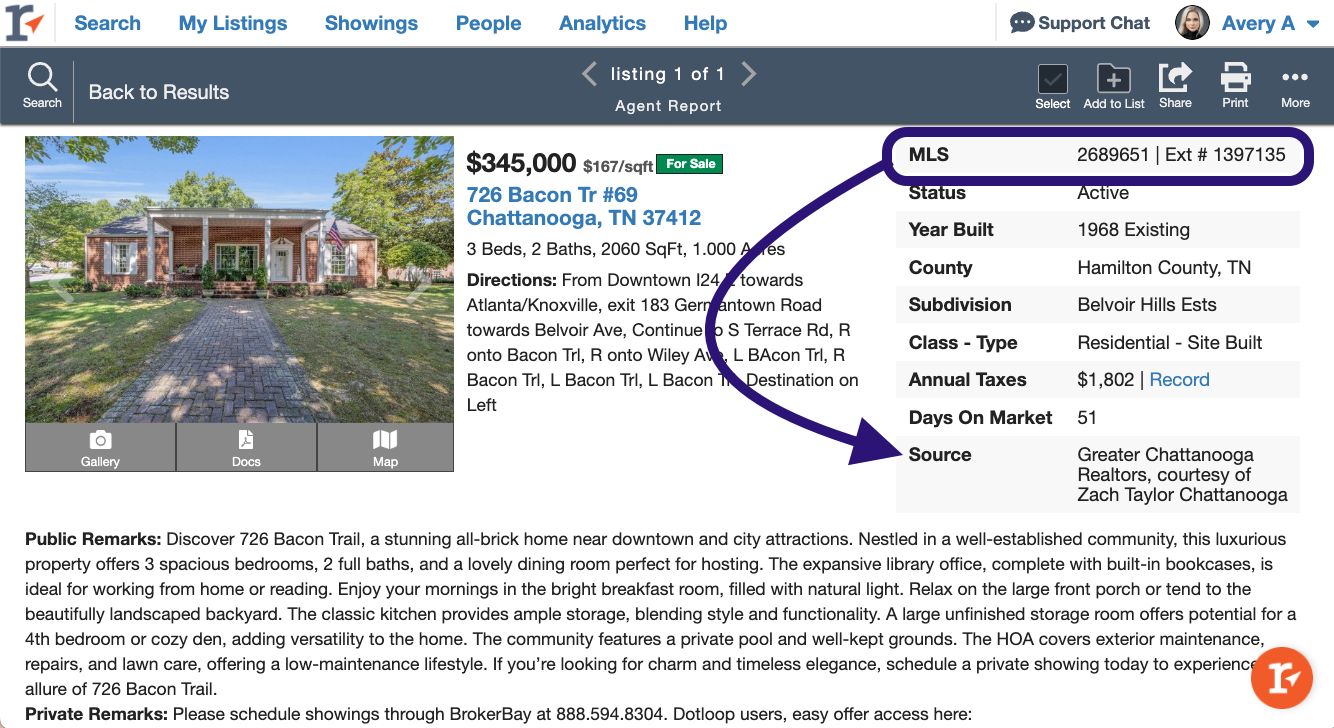Open the My Listings menu
This screenshot has height=728, width=1334.
pyautogui.click(x=234, y=23)
